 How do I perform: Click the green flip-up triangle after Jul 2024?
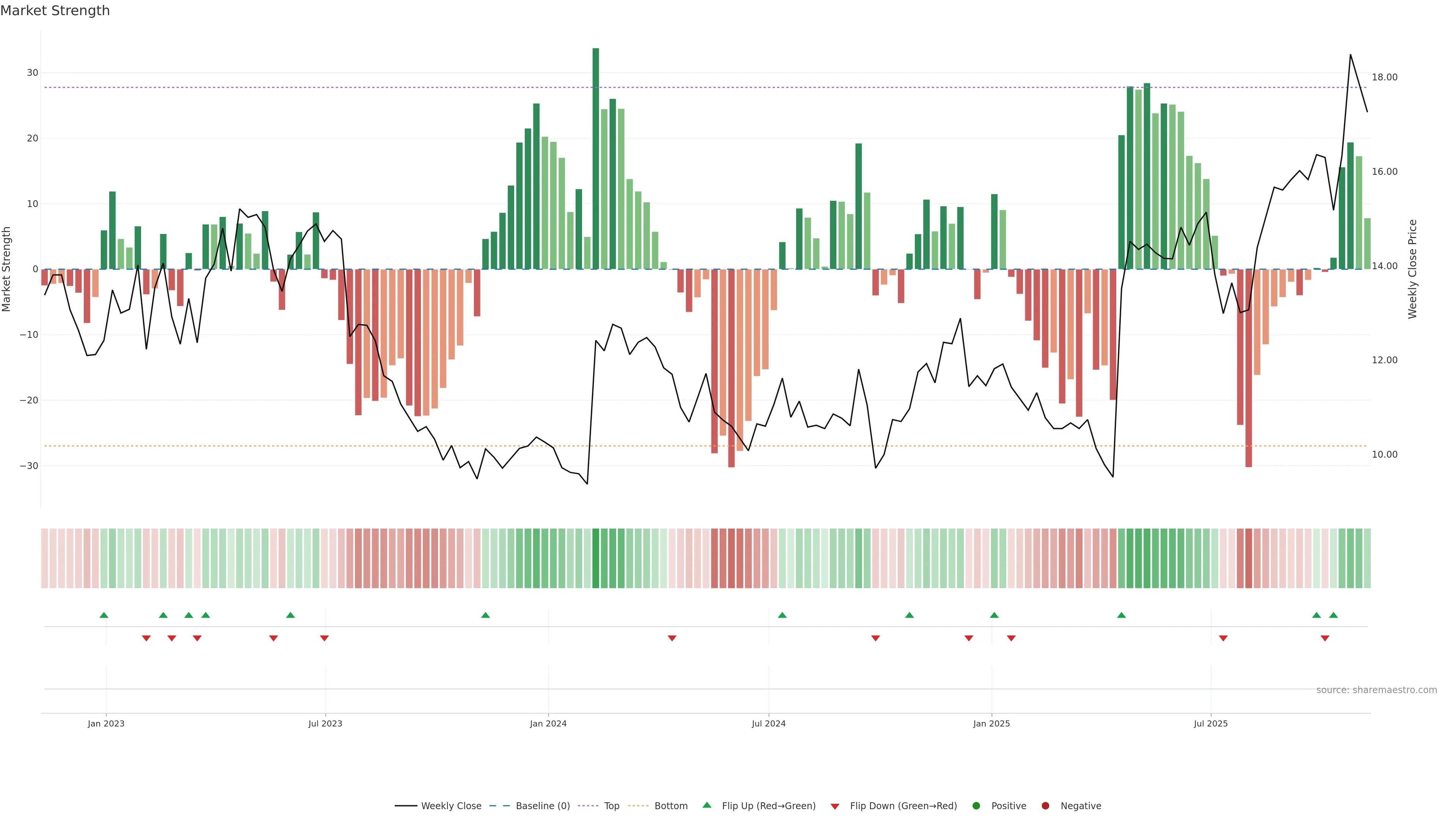click(x=782, y=615)
